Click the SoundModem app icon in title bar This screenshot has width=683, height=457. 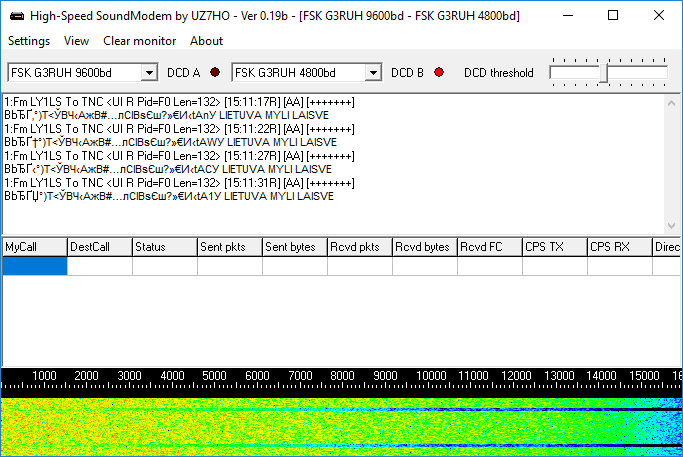[x=14, y=15]
